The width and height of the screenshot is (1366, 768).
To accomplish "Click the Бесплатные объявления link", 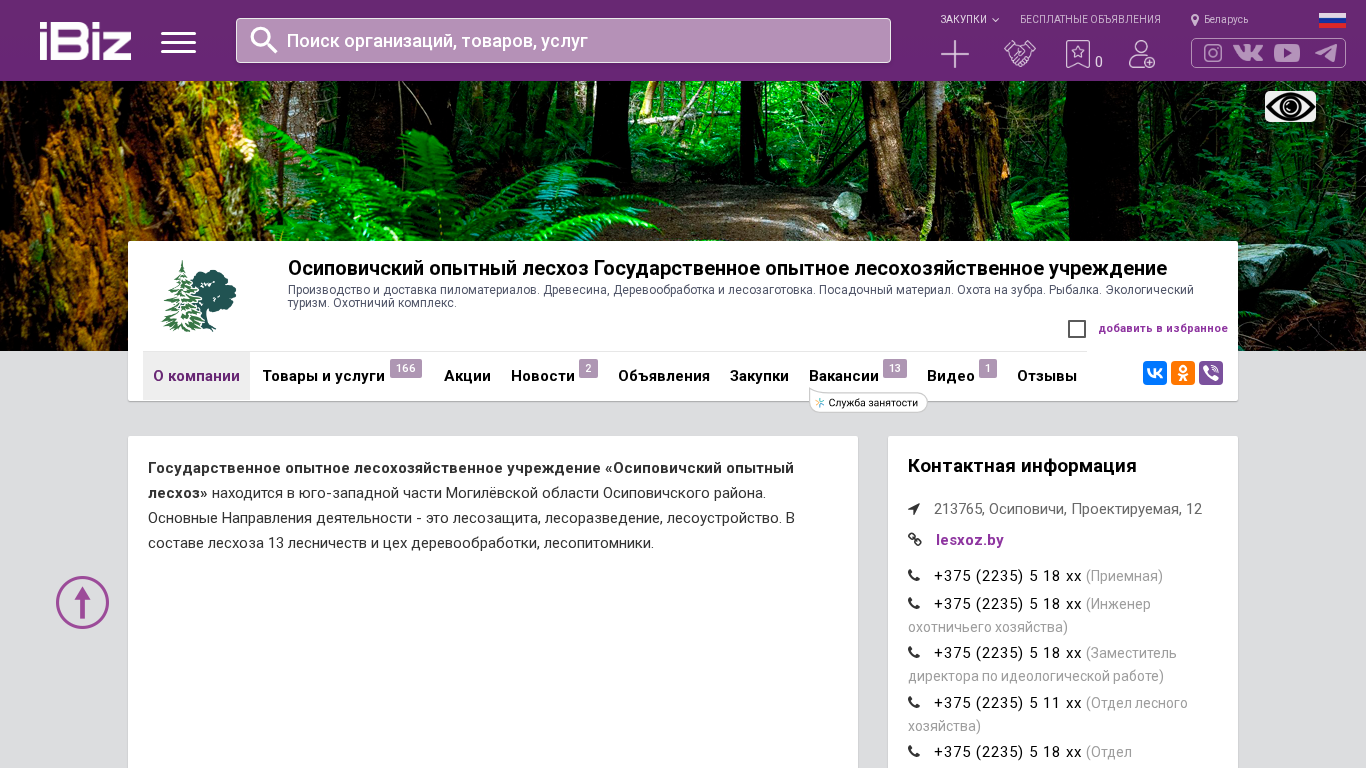I will 1090,20.
